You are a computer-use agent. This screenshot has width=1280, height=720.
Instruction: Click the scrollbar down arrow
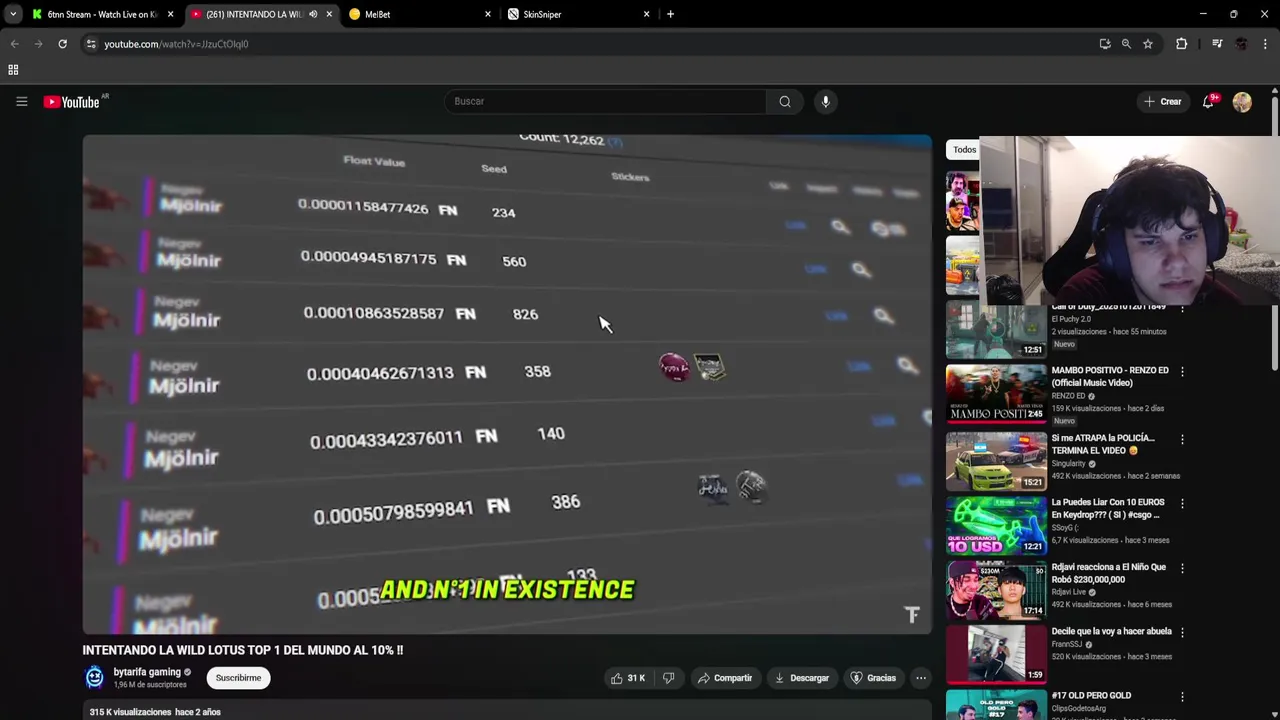click(1274, 714)
